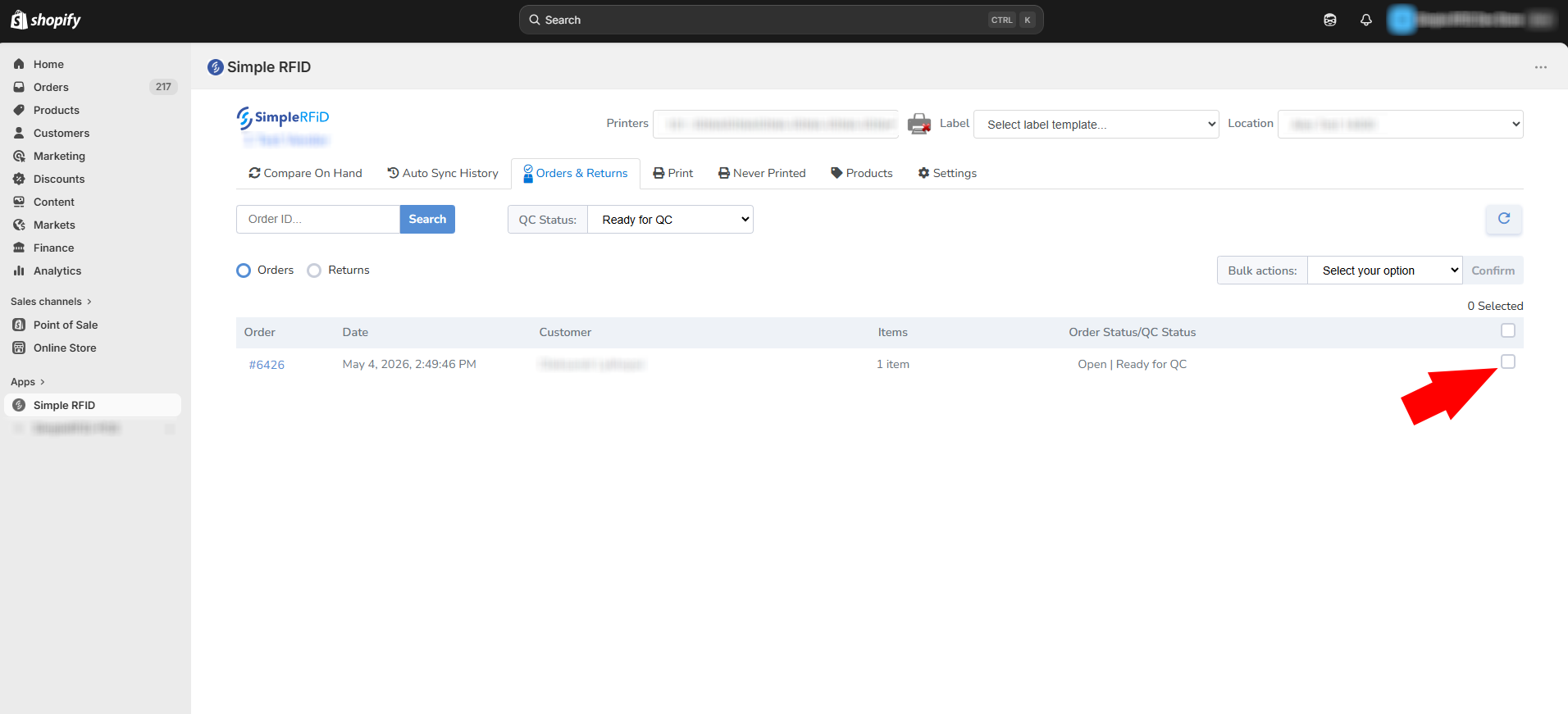Image resolution: width=1568 pixels, height=714 pixels.
Task: Click the blue Search button
Action: 427,219
